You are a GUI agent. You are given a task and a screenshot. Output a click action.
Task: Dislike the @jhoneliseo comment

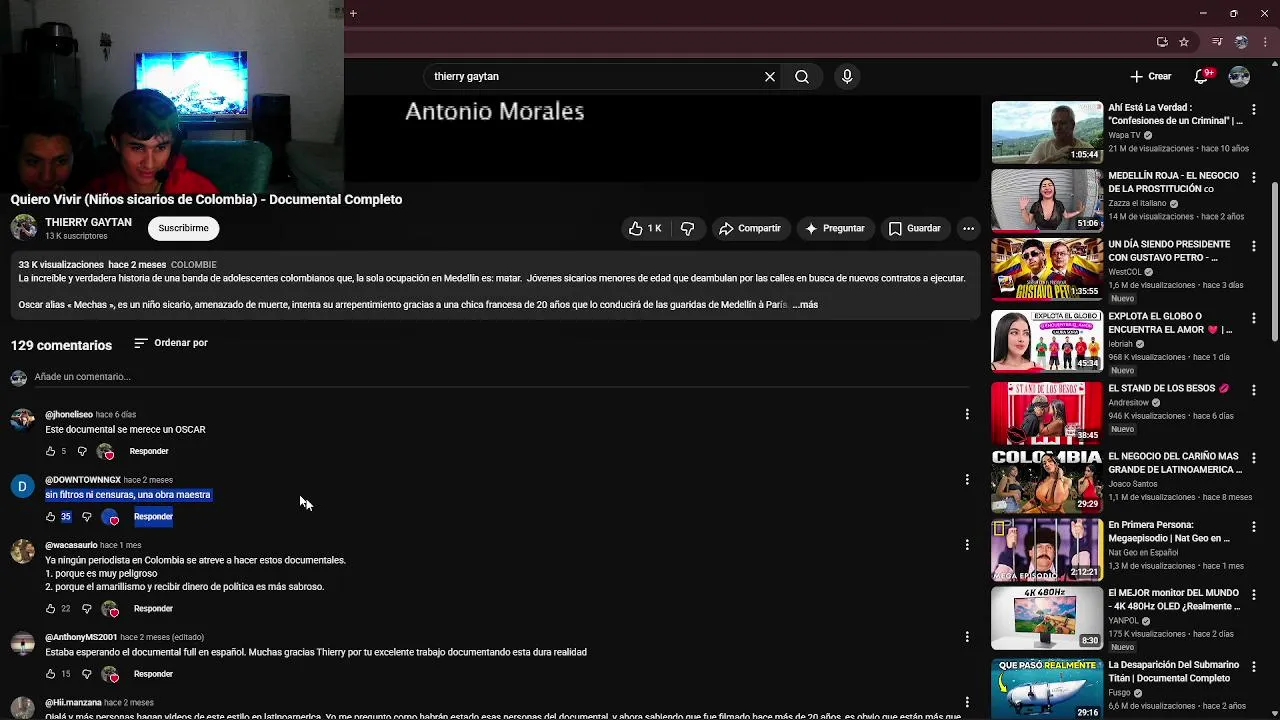(x=82, y=451)
